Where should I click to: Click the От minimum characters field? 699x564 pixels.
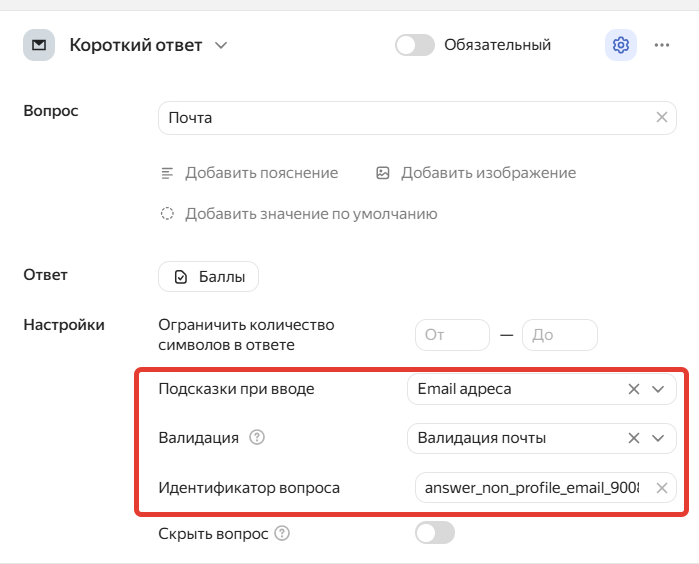452,335
